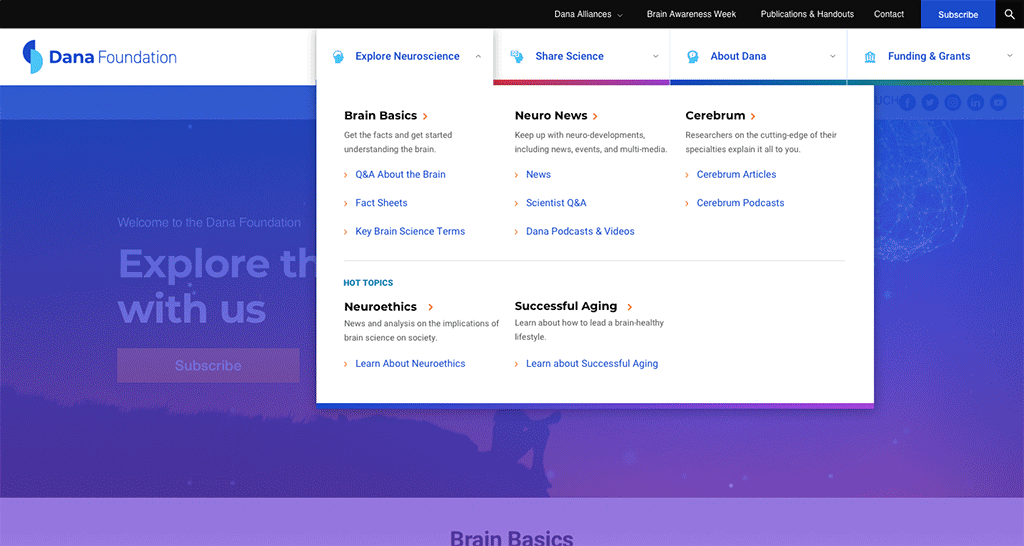Open the Successful Aging heading link

tap(566, 306)
